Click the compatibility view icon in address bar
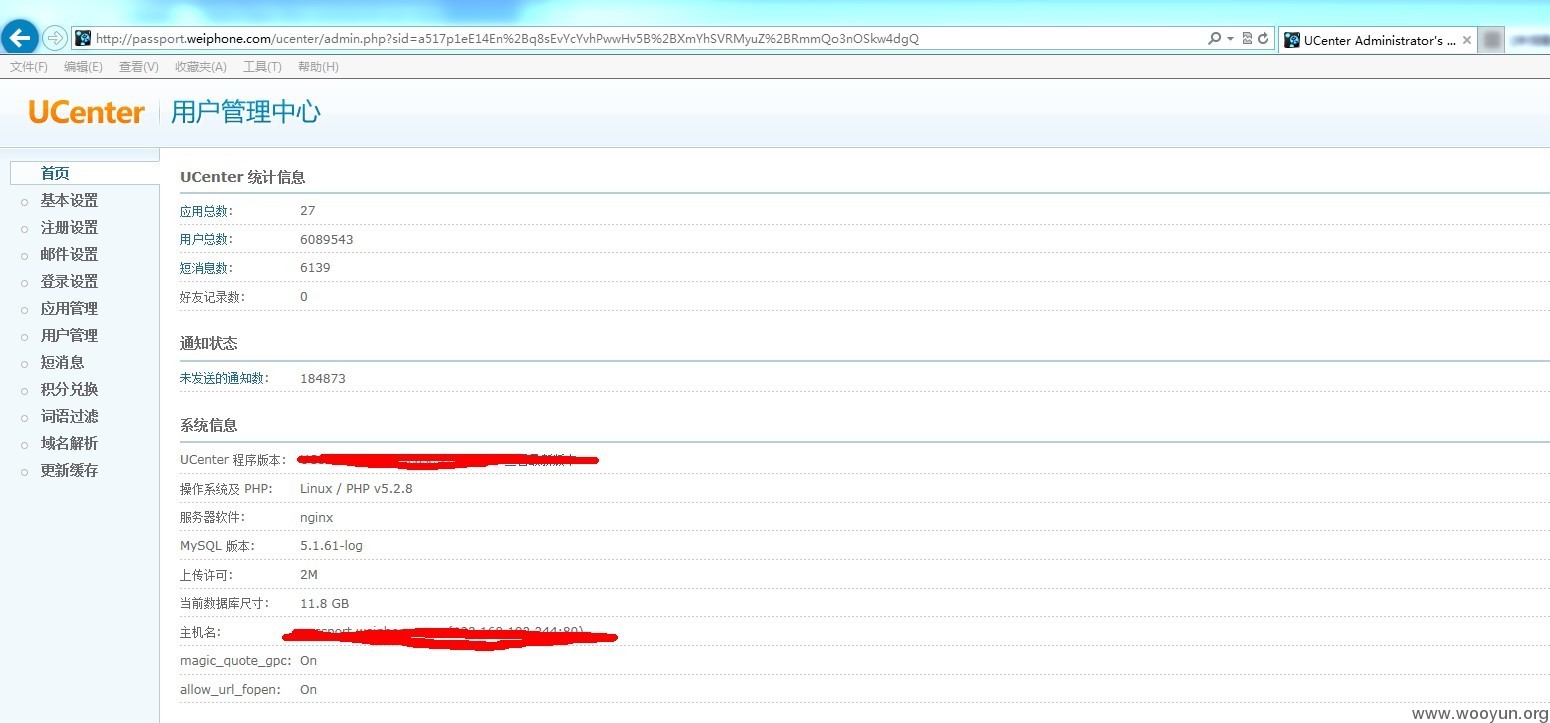Image resolution: width=1550 pixels, height=723 pixels. 1247,39
